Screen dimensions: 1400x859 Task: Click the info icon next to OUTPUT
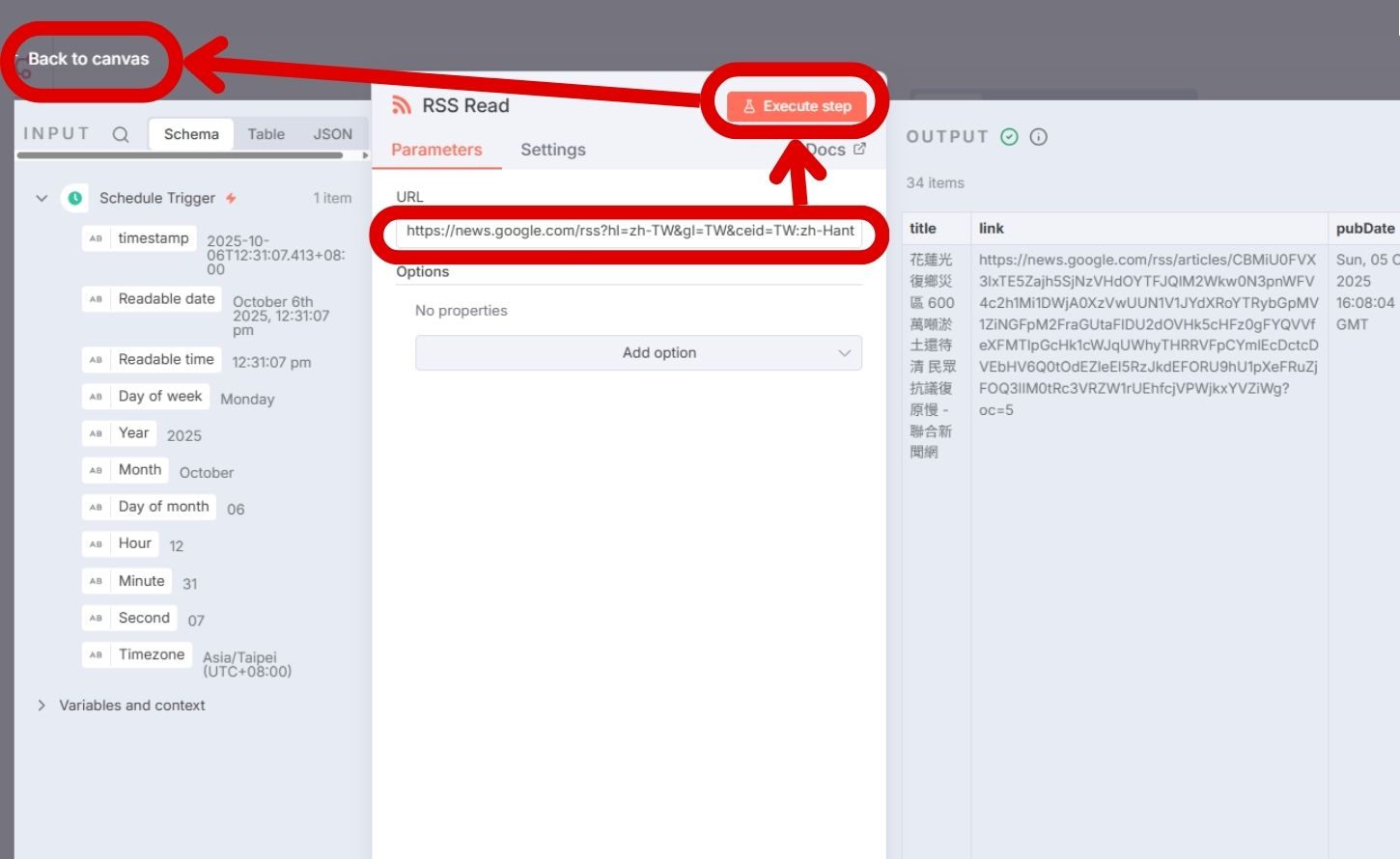1037,136
